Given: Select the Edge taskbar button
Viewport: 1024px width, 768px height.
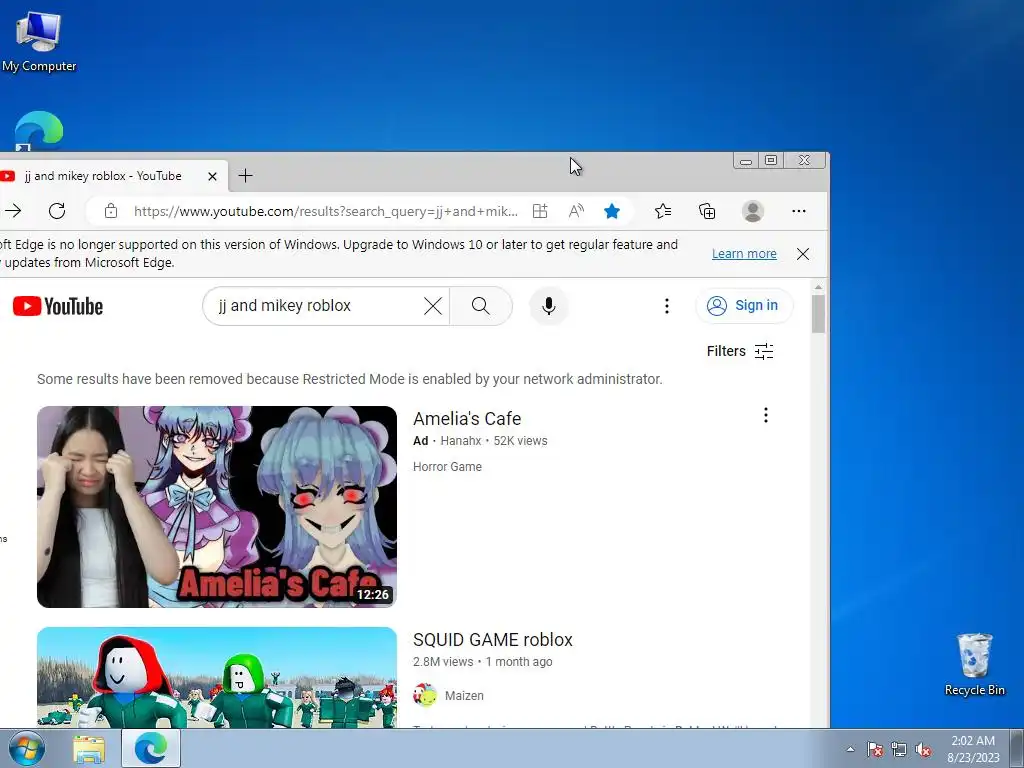Looking at the screenshot, I should (151, 748).
